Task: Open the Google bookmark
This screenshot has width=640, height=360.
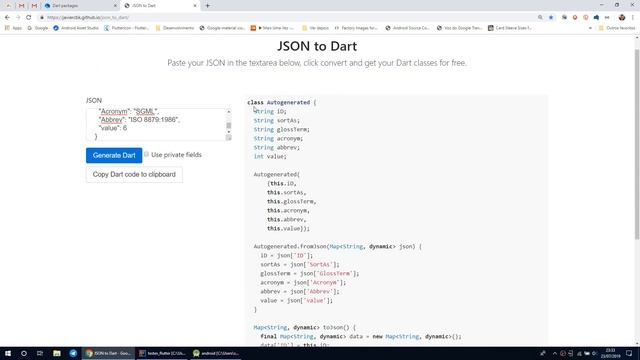Action: click(38, 28)
